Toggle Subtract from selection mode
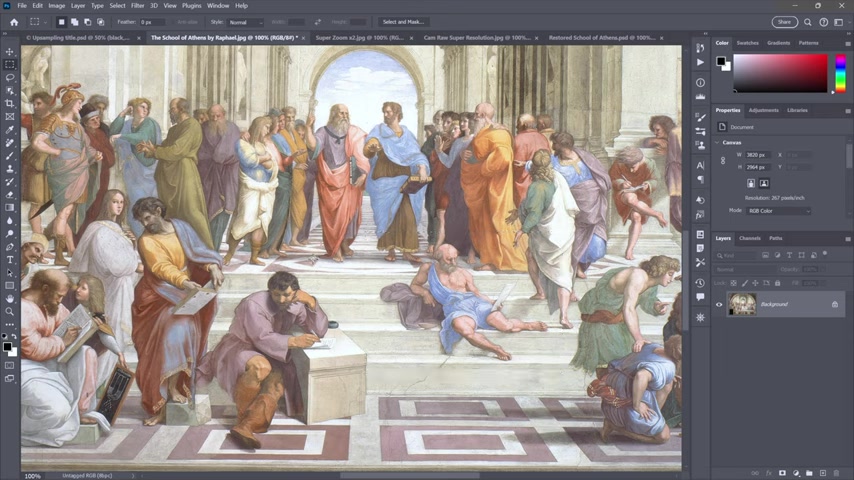 (88, 22)
